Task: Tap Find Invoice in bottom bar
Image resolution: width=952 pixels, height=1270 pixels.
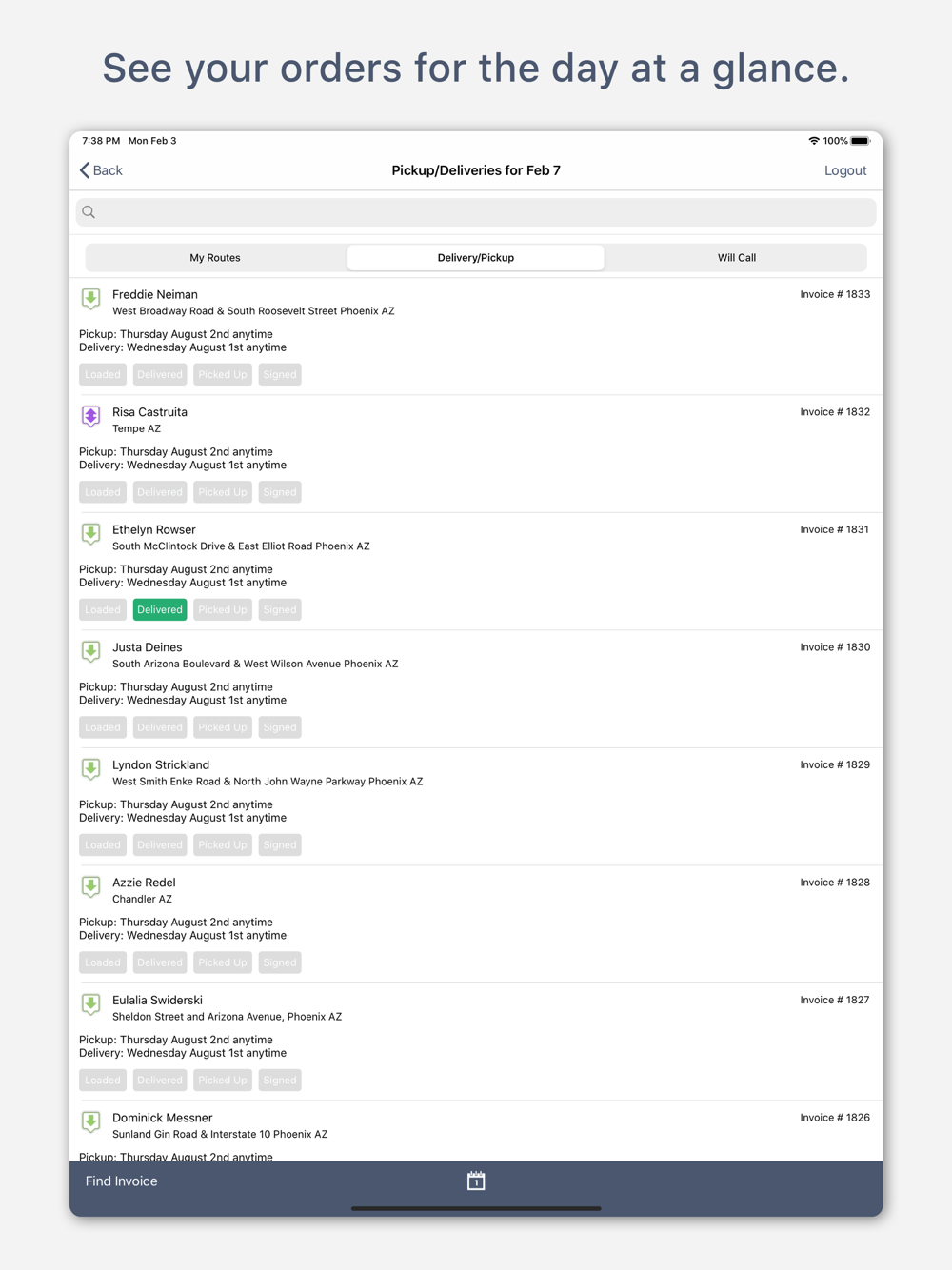Action: tap(122, 1181)
